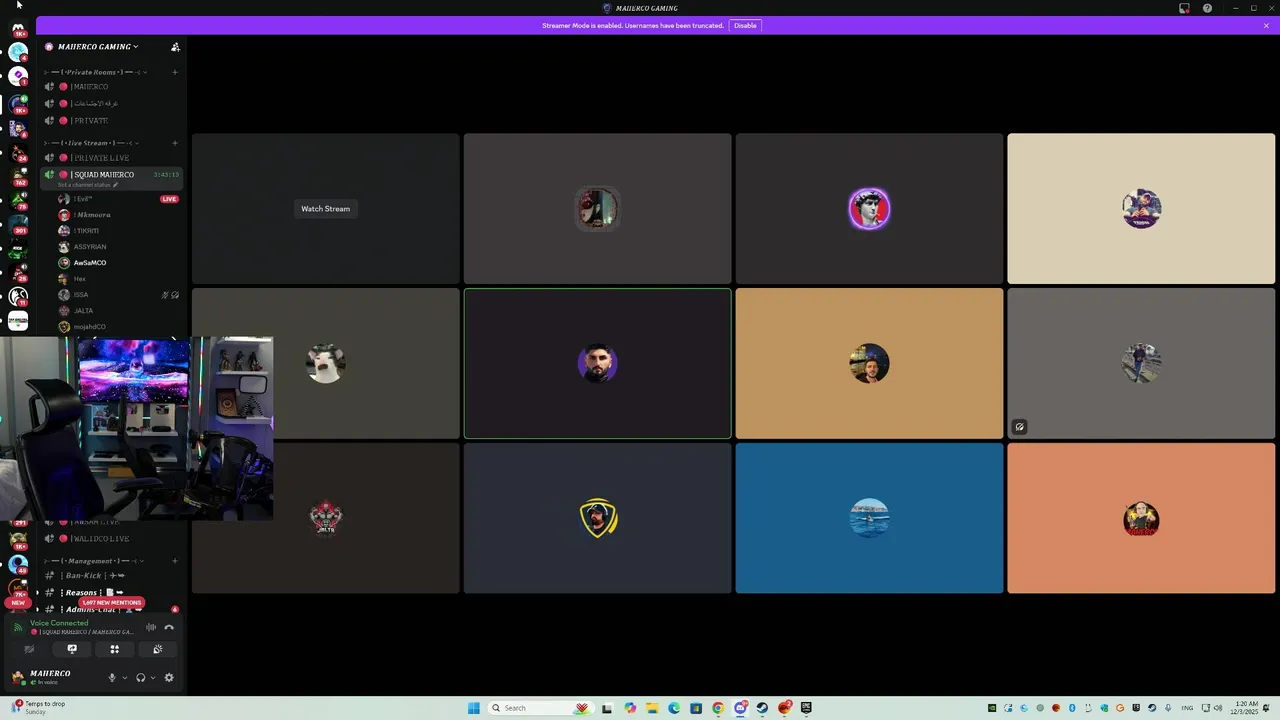
Task: Open the 1:20 AM taskbar clock
Action: coord(1246,707)
